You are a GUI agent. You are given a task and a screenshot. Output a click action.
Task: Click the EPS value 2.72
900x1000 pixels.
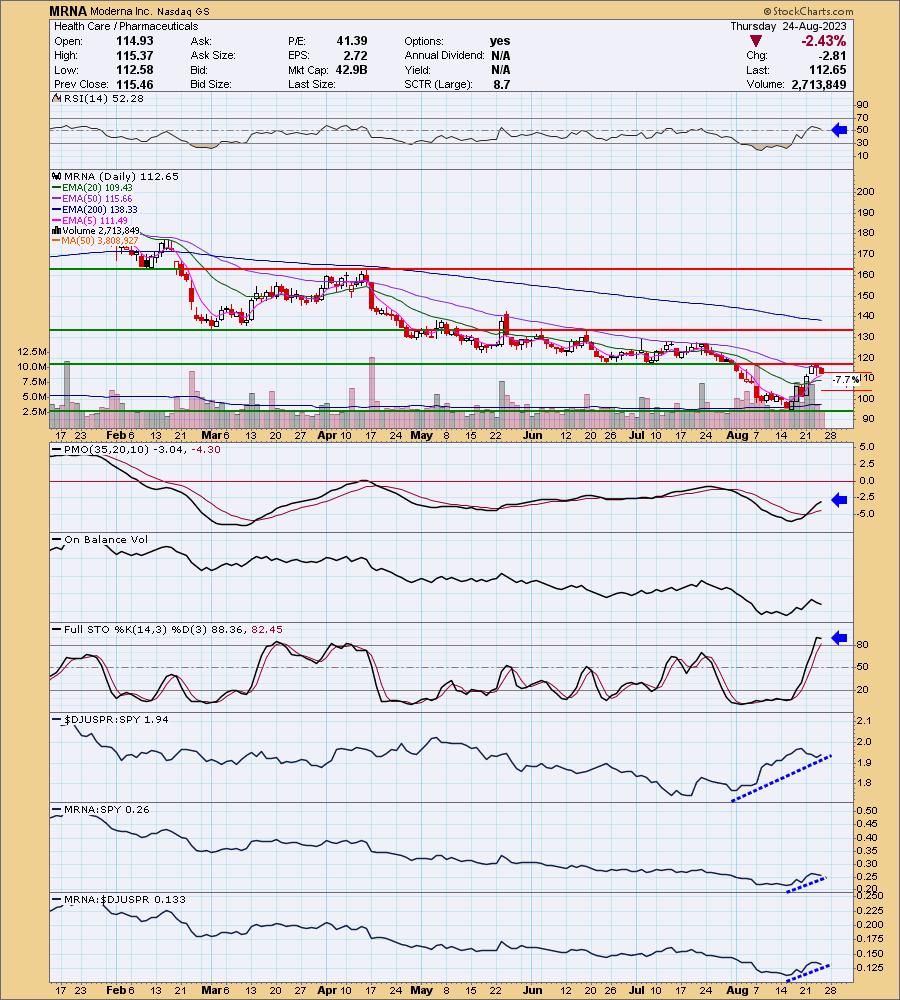tap(355, 55)
